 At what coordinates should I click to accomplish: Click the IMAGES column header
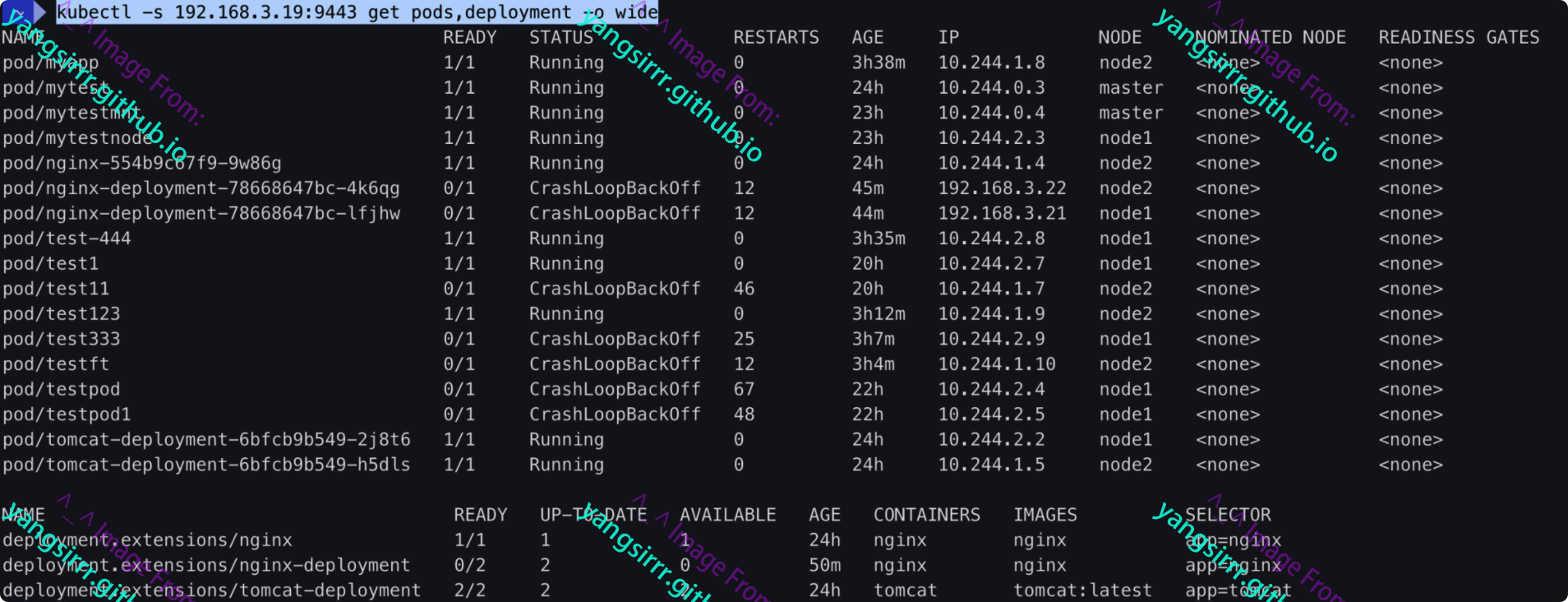coord(1045,515)
